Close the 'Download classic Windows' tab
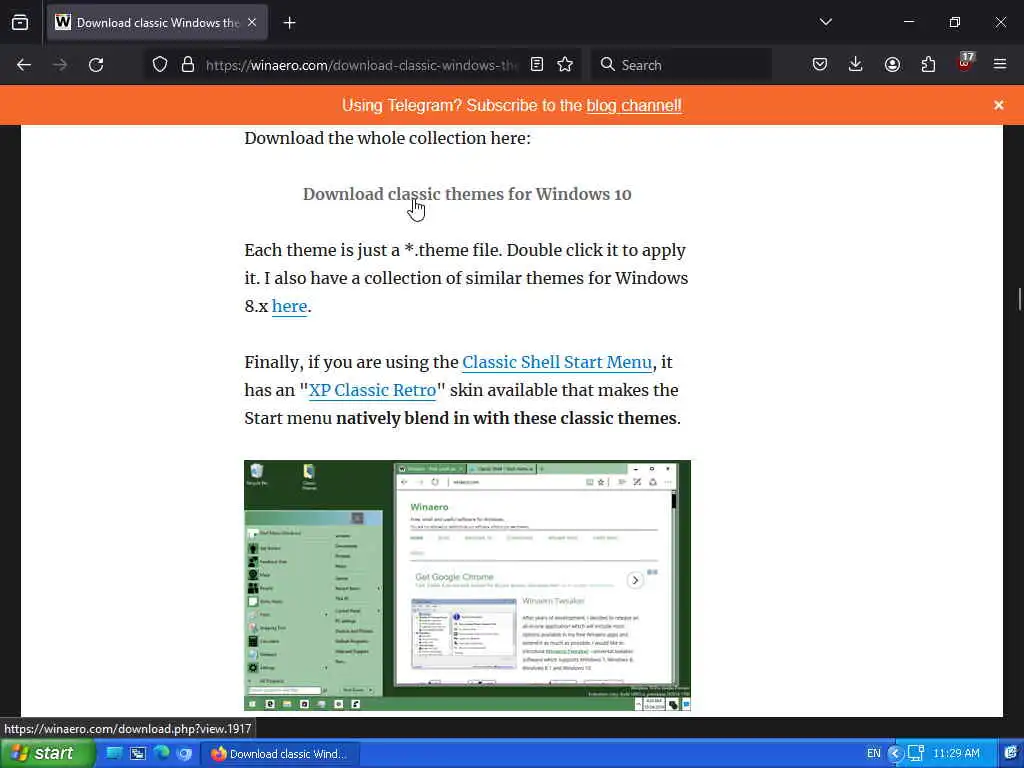1024x768 pixels. pyautogui.click(x=252, y=23)
